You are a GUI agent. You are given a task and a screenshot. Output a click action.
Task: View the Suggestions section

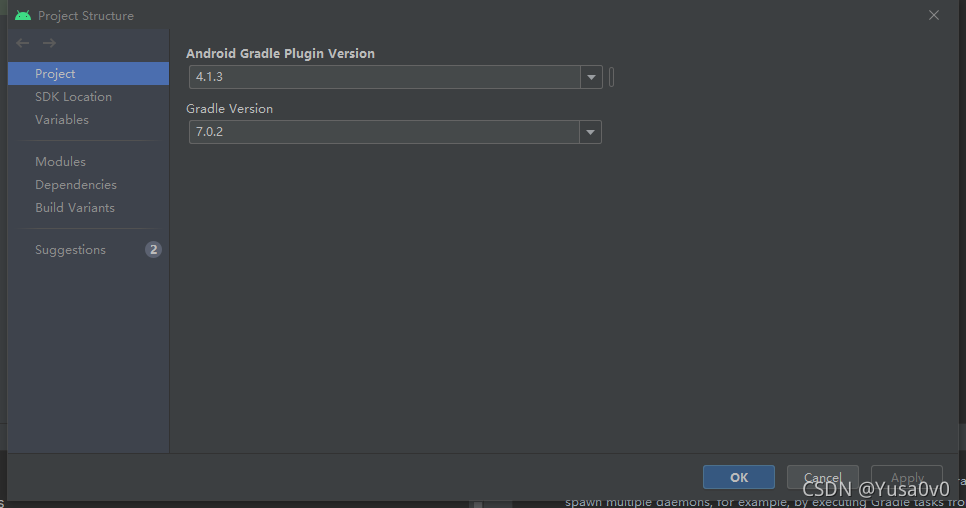pyautogui.click(x=70, y=249)
